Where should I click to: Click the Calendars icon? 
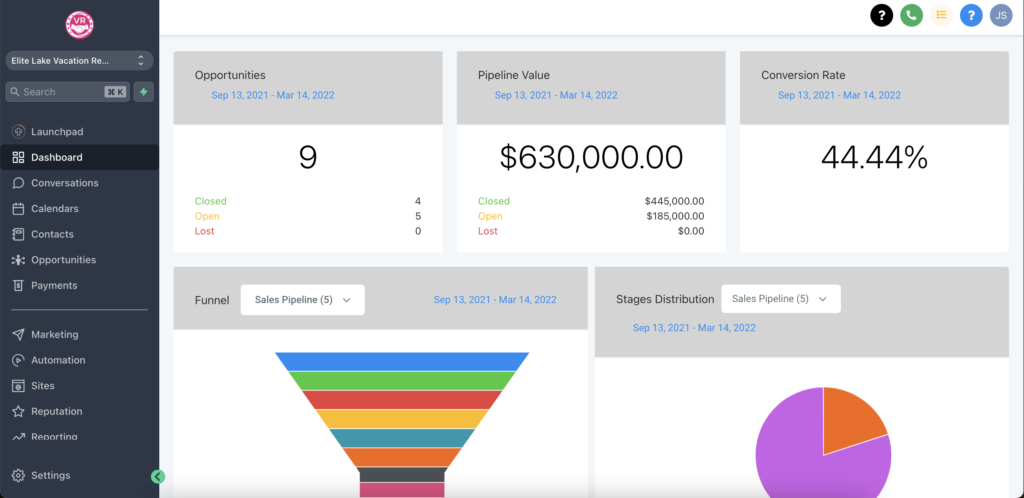(x=18, y=209)
